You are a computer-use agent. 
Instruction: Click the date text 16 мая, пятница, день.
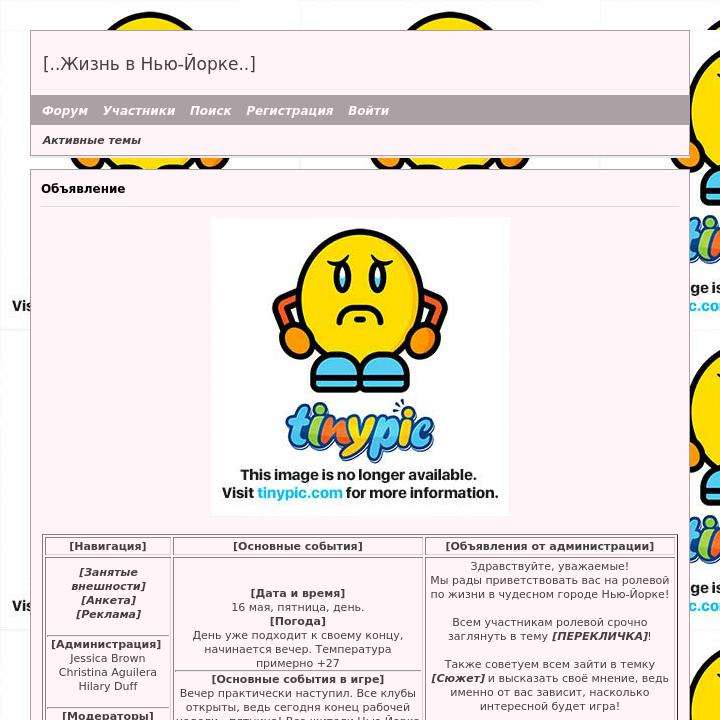click(x=298, y=607)
